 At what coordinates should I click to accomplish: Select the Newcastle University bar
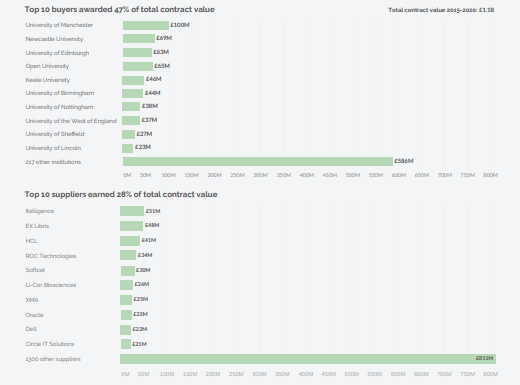tap(139, 39)
